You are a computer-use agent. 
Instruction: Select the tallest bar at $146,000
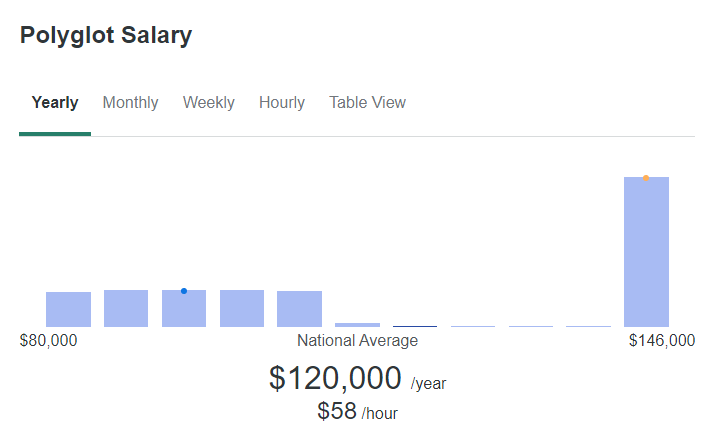tap(647, 252)
